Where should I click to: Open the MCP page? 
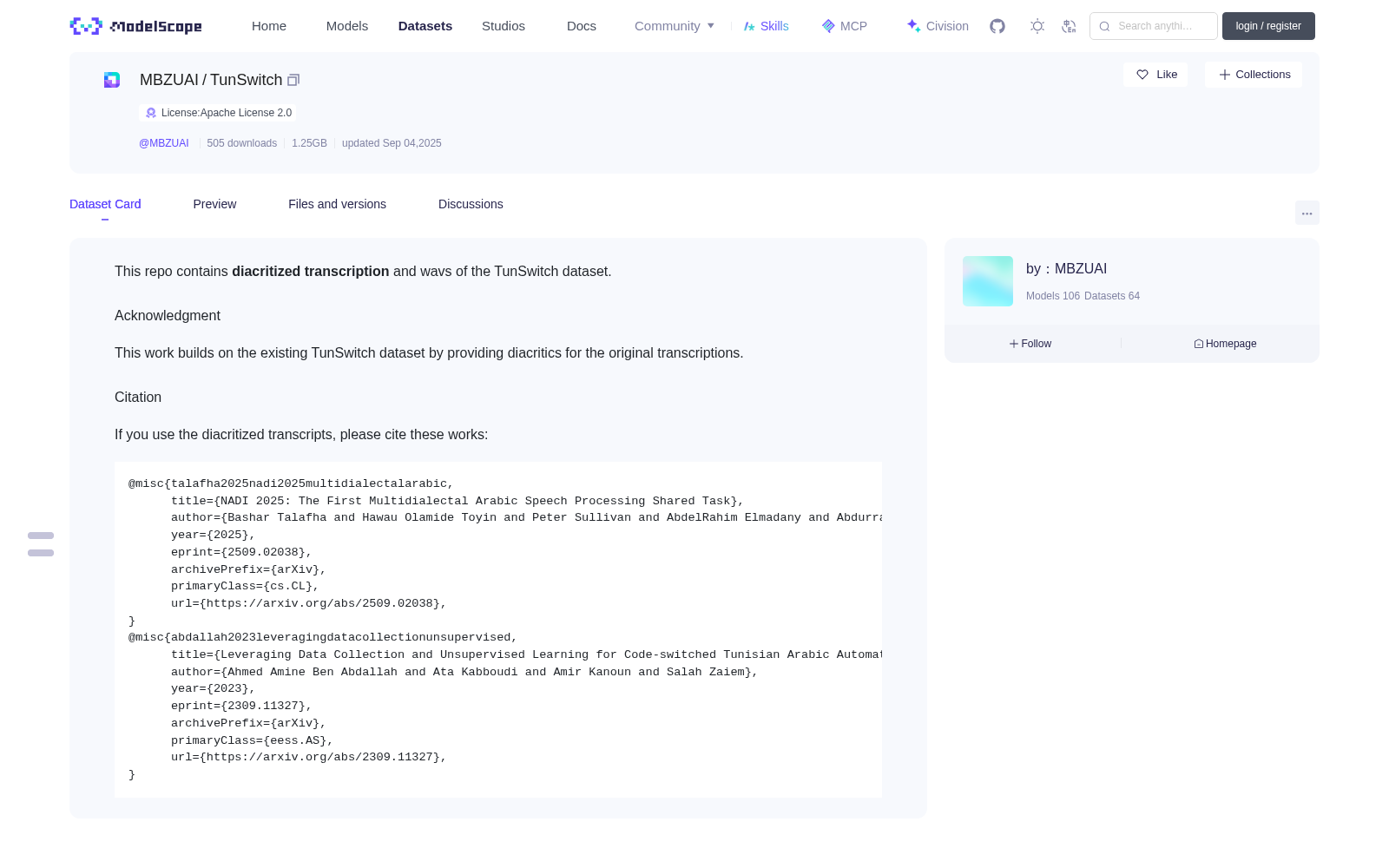(844, 26)
